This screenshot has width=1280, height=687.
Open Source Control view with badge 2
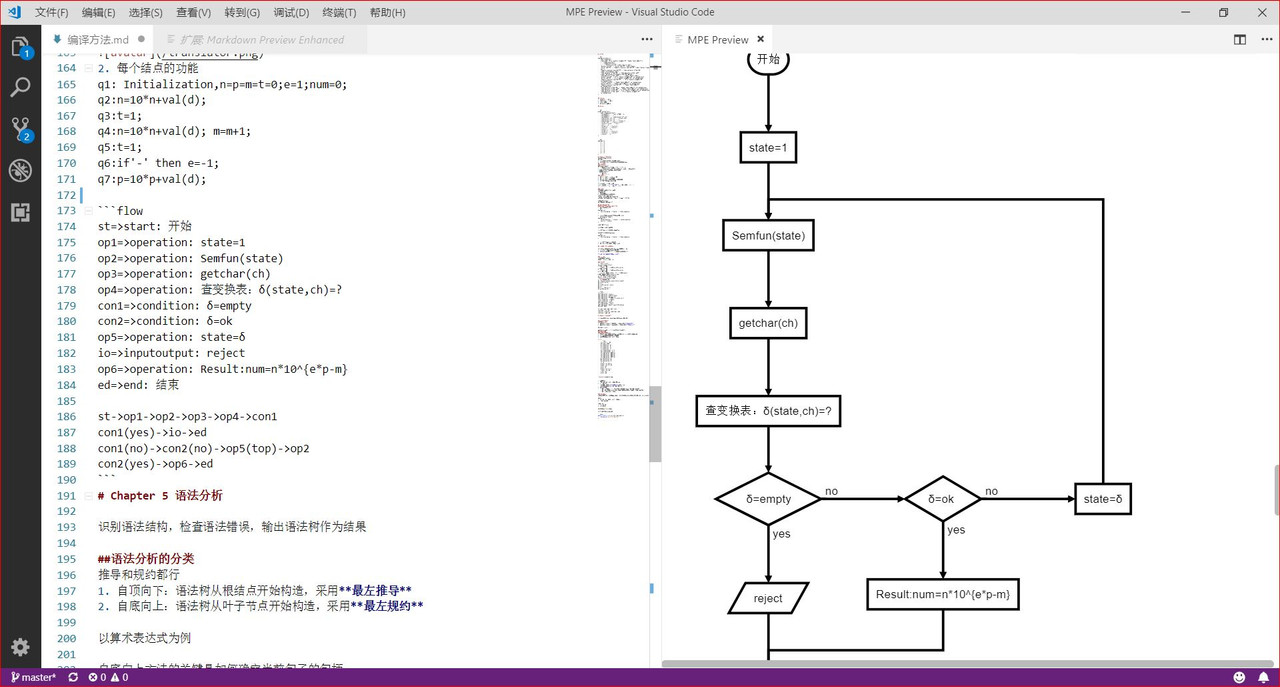pos(20,129)
